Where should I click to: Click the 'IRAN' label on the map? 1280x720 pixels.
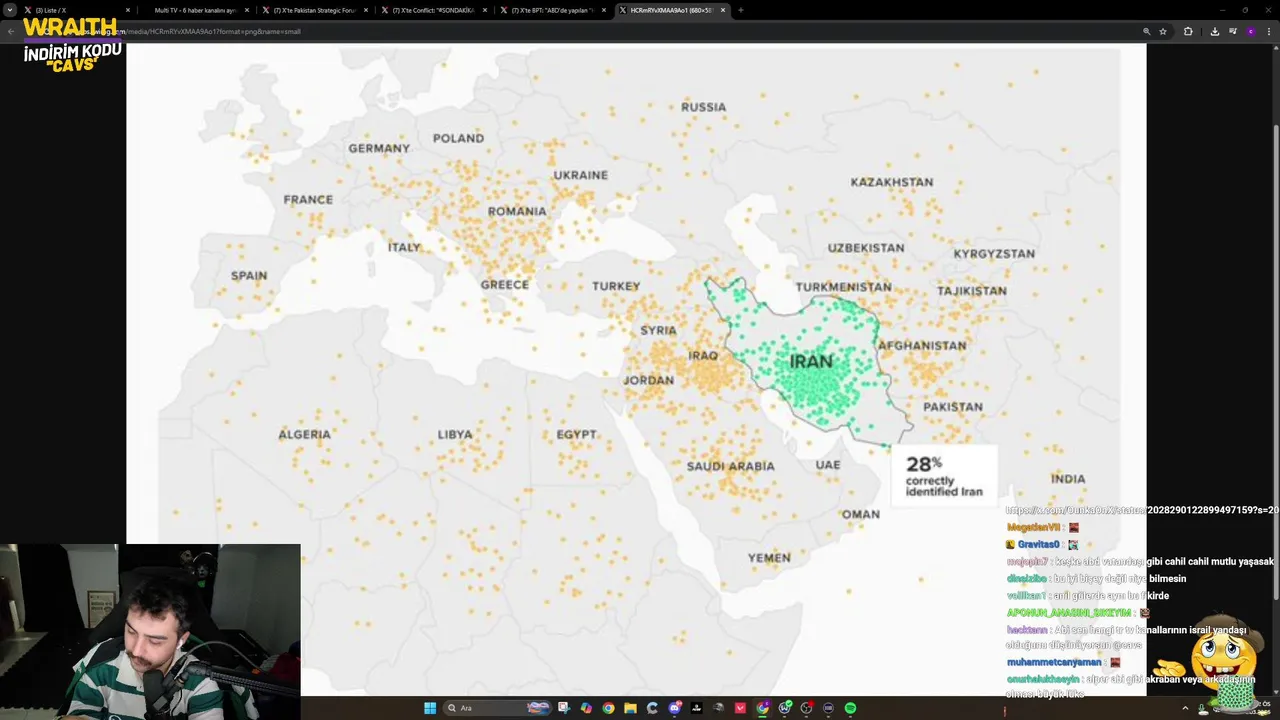click(x=811, y=362)
